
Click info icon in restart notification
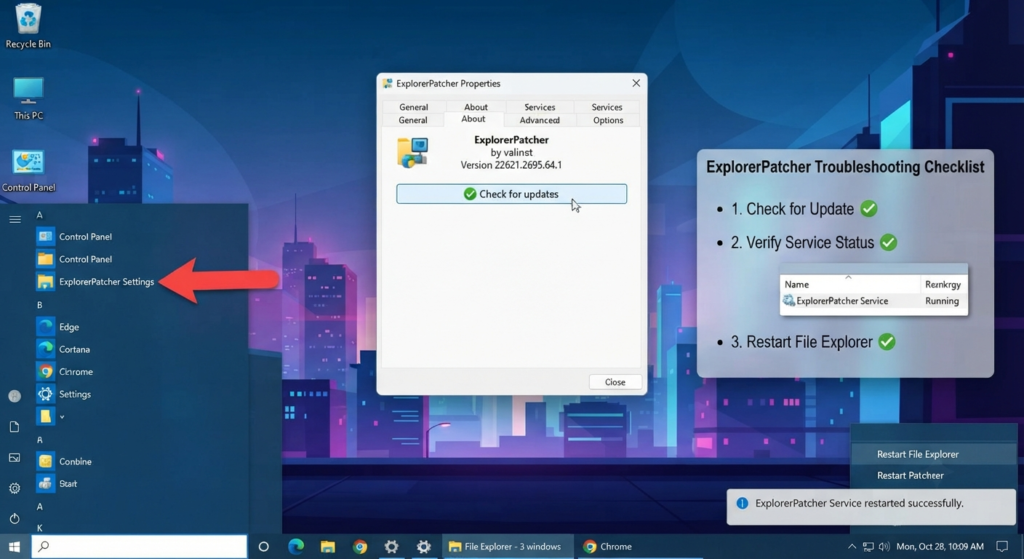pos(742,503)
